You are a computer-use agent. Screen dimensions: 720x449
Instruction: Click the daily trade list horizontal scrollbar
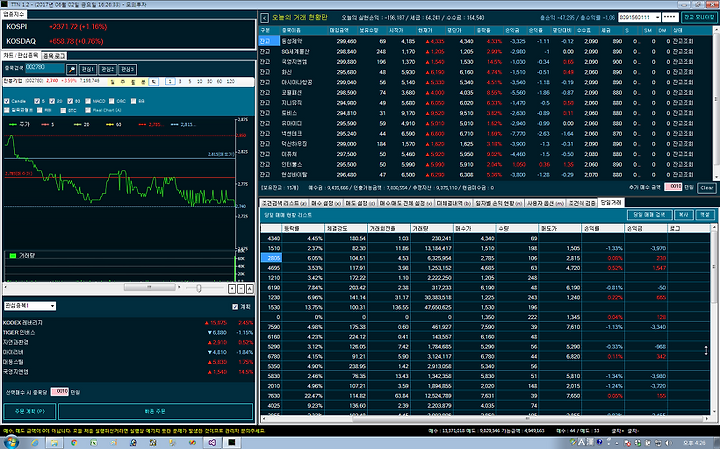point(484,419)
